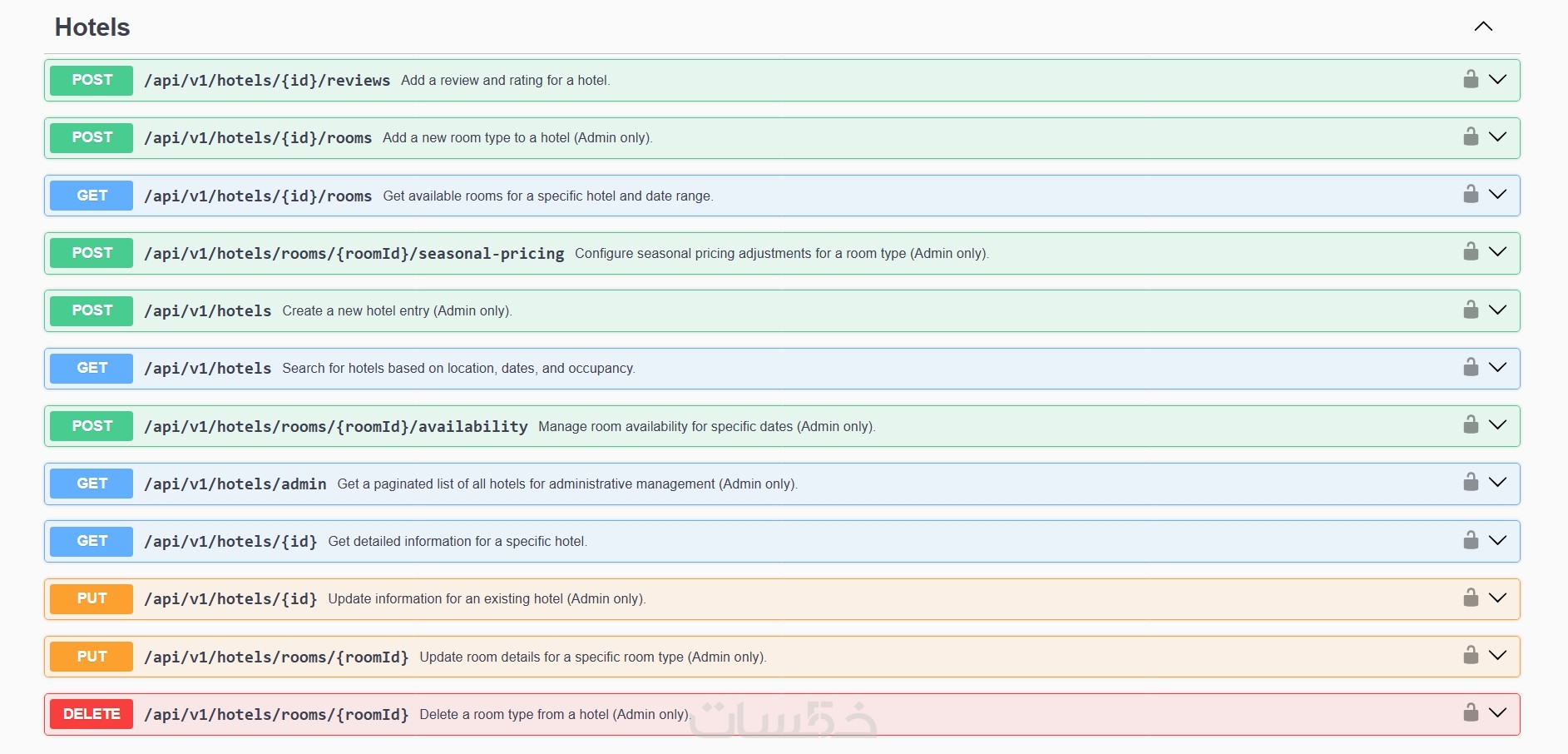The width and height of the screenshot is (1568, 754).
Task: Click the GET badge for hotels/admin
Action: pyautogui.click(x=92, y=484)
